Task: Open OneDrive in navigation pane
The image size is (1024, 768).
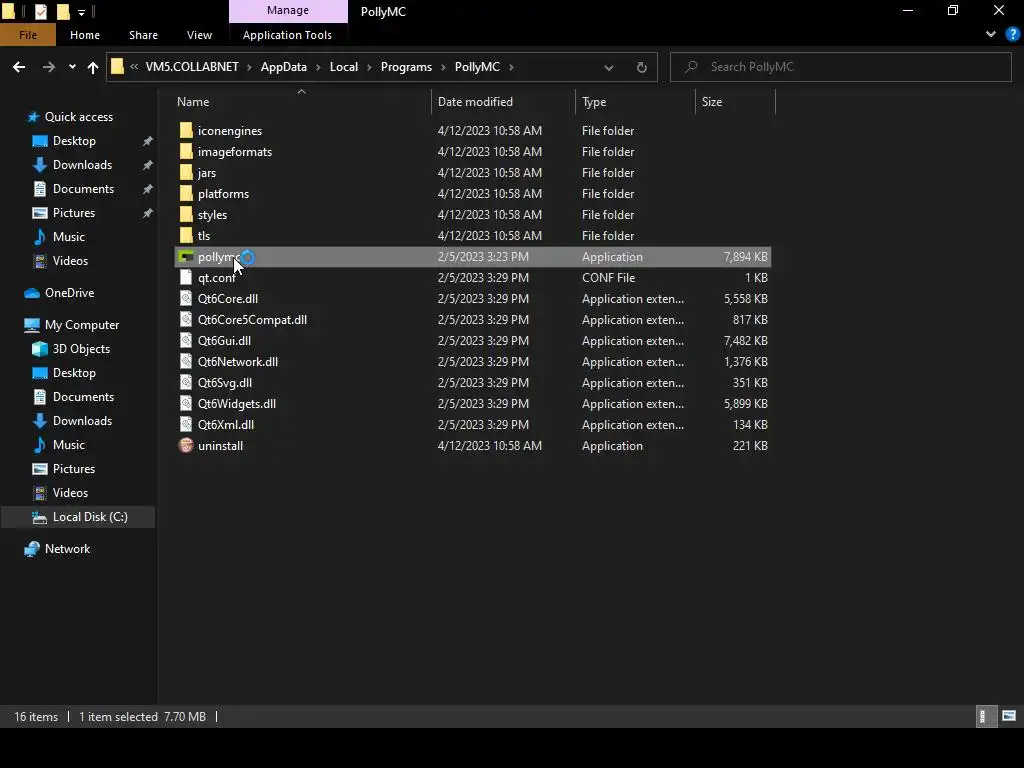Action: pyautogui.click(x=69, y=293)
